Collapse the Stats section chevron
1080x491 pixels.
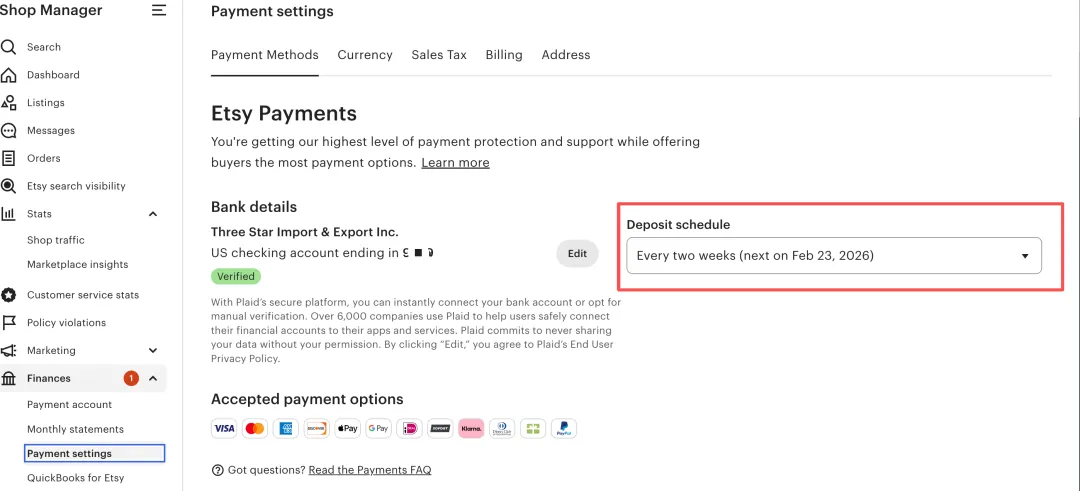[153, 214]
